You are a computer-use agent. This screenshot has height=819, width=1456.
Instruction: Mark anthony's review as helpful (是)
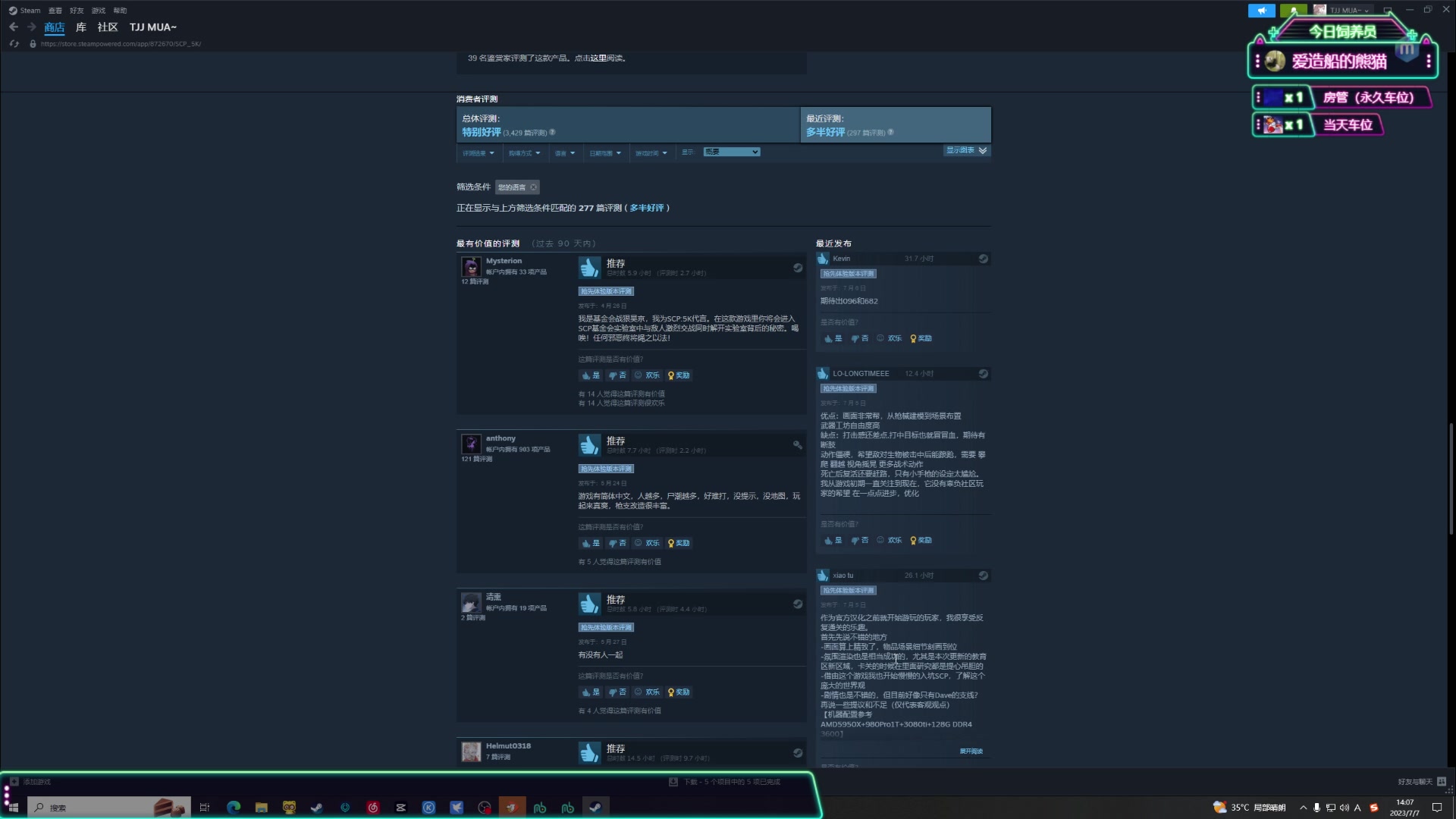(590, 543)
